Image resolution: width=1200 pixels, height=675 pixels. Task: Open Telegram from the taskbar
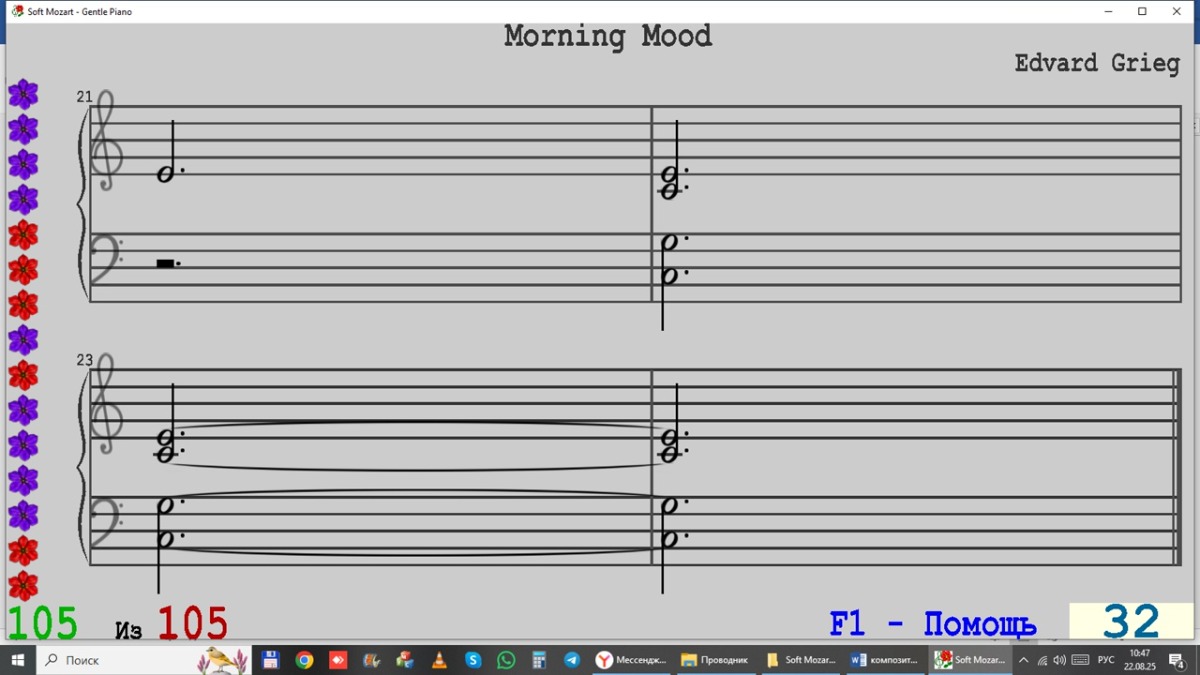[572, 660]
